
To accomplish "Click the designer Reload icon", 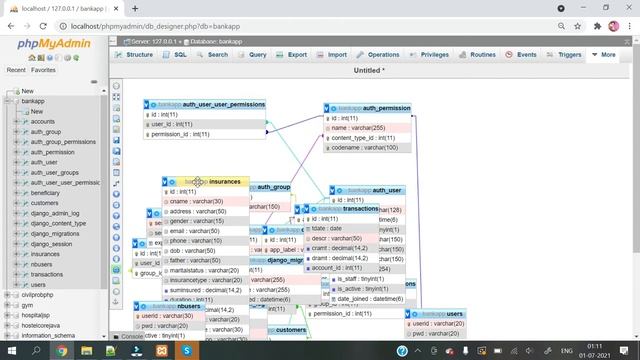I will pos(116,205).
